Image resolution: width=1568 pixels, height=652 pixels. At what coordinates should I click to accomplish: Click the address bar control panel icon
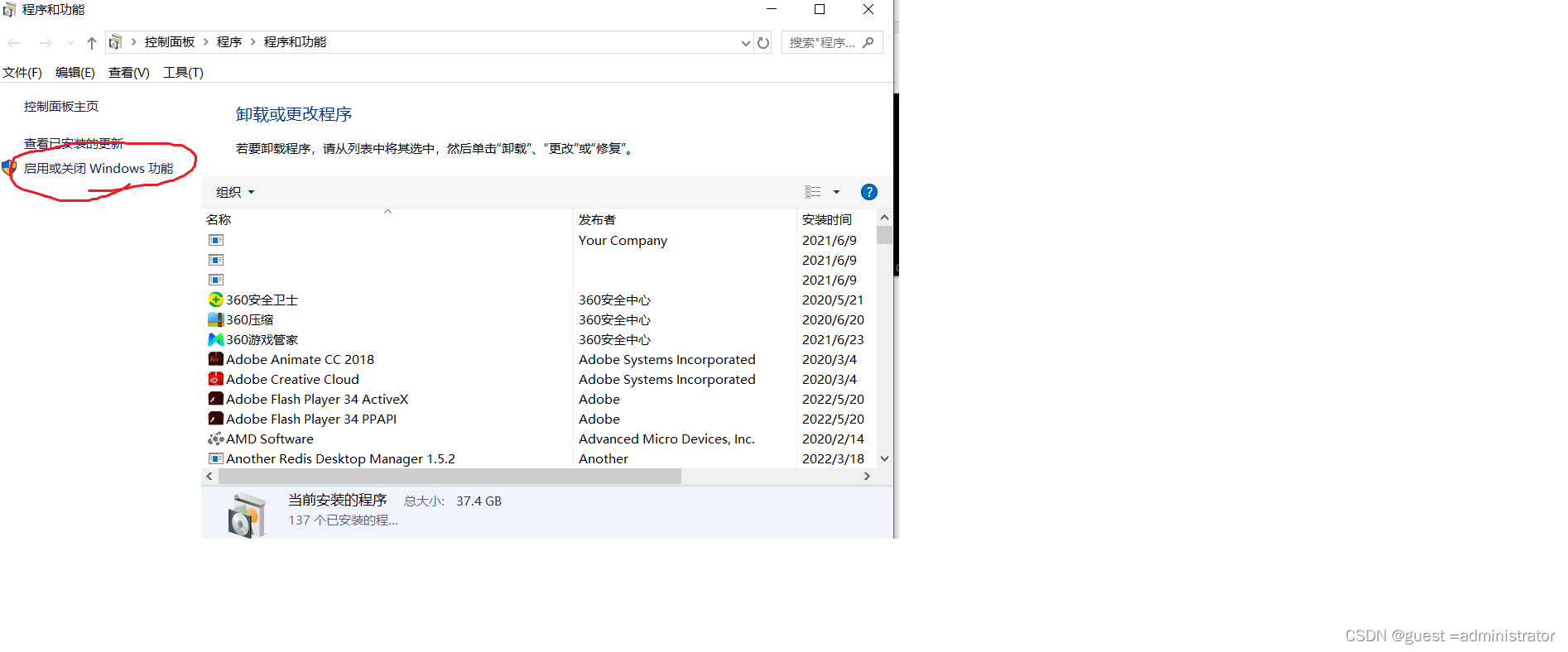tap(115, 42)
